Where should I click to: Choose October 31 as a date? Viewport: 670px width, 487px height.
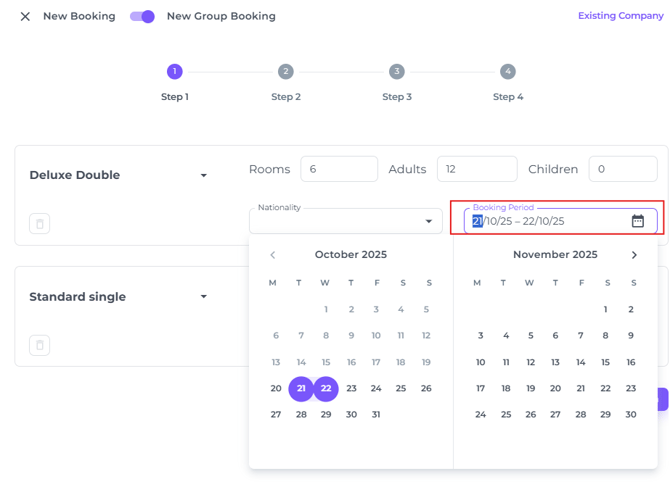(376, 415)
